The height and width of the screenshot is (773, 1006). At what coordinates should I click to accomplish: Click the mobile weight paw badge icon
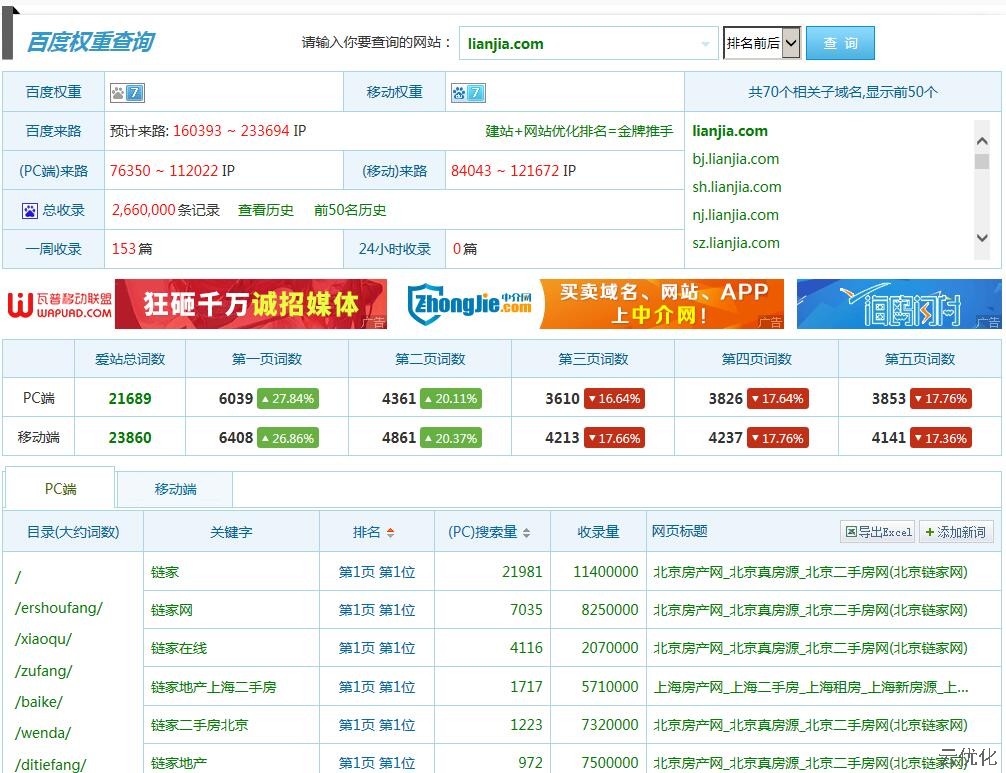467,92
